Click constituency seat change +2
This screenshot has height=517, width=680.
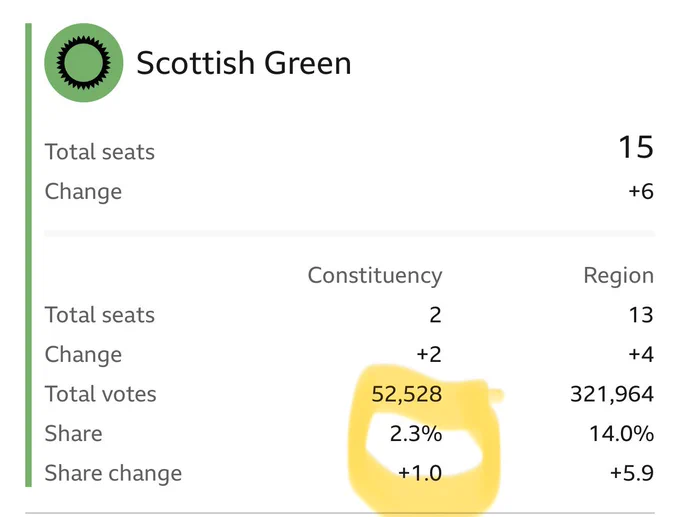click(x=429, y=354)
